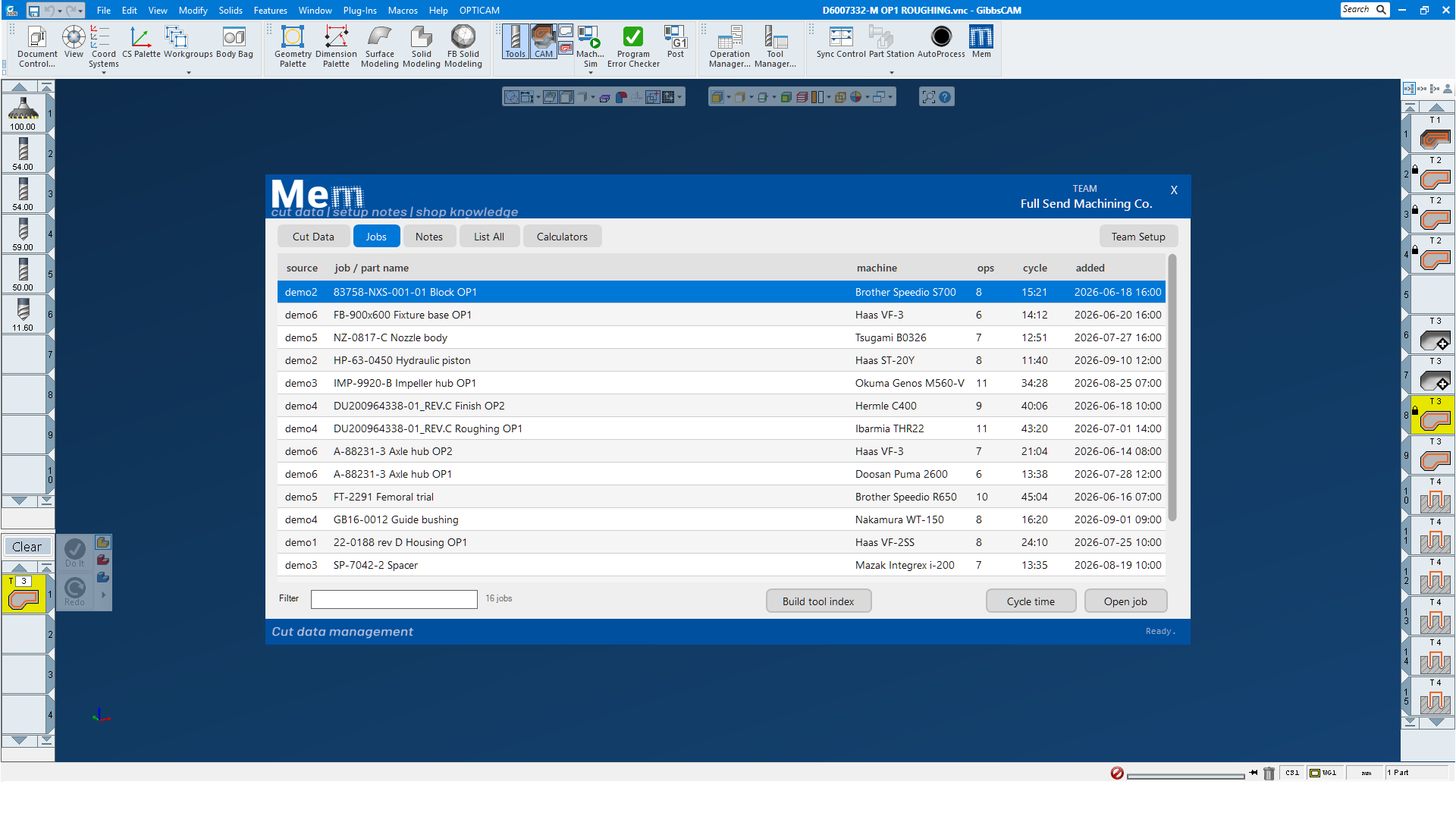Image resolution: width=1456 pixels, height=819 pixels.
Task: Click the Undo arrow
Action: click(x=49, y=11)
